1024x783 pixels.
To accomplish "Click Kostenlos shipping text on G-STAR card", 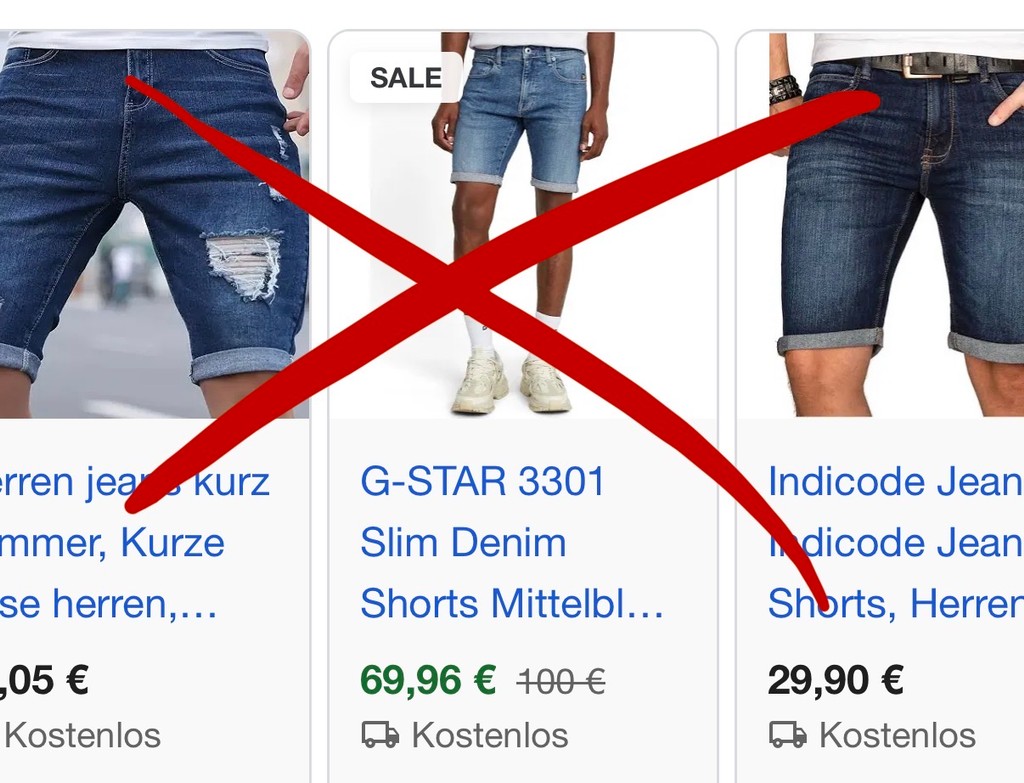I will pyautogui.click(x=490, y=735).
